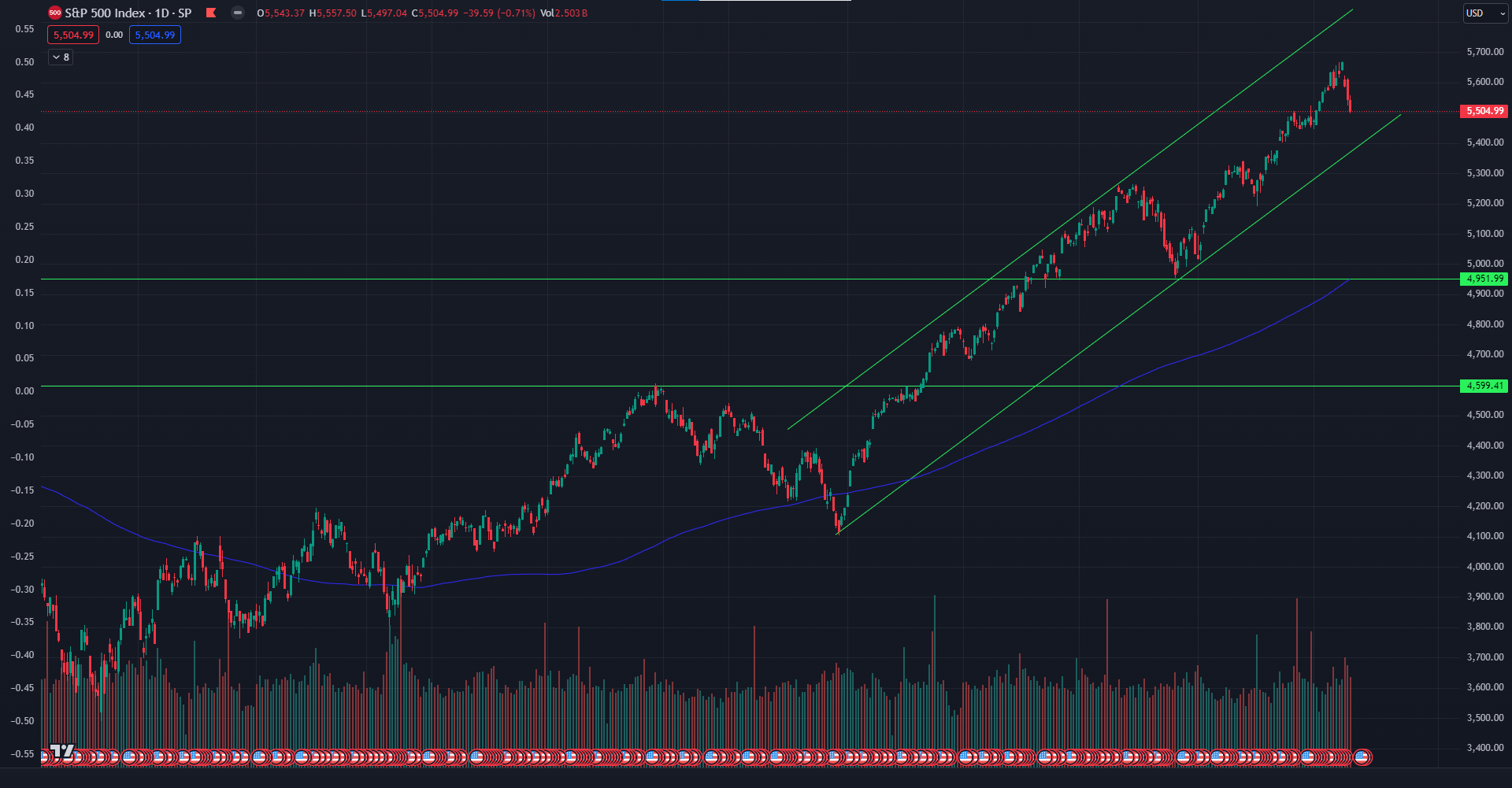Viewport: 1512px width, 788px height.
Task: Click the High value H5,557.50
Action: coord(332,13)
